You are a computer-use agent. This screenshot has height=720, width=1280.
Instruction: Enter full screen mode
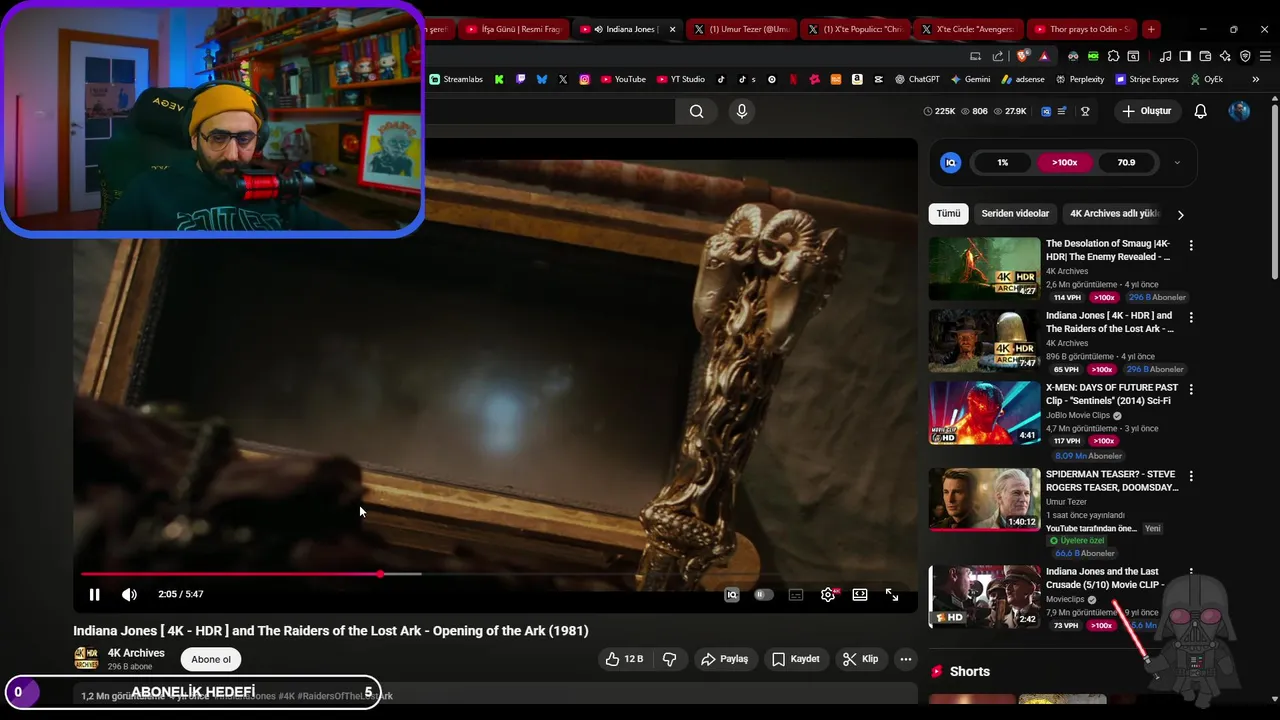coord(892,594)
